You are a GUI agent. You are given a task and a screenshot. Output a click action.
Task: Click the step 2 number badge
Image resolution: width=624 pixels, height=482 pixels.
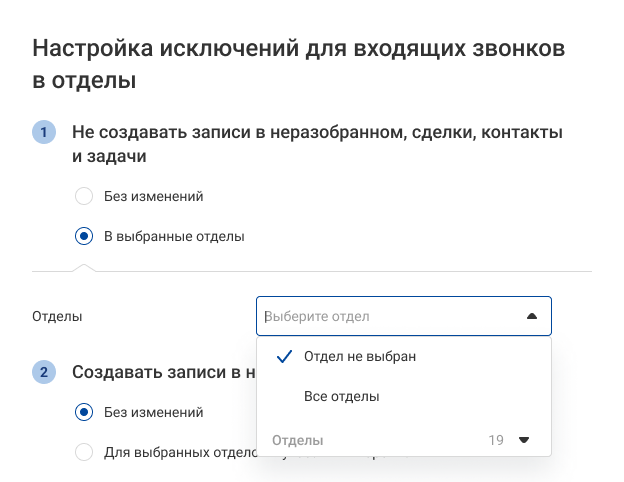tap(45, 373)
